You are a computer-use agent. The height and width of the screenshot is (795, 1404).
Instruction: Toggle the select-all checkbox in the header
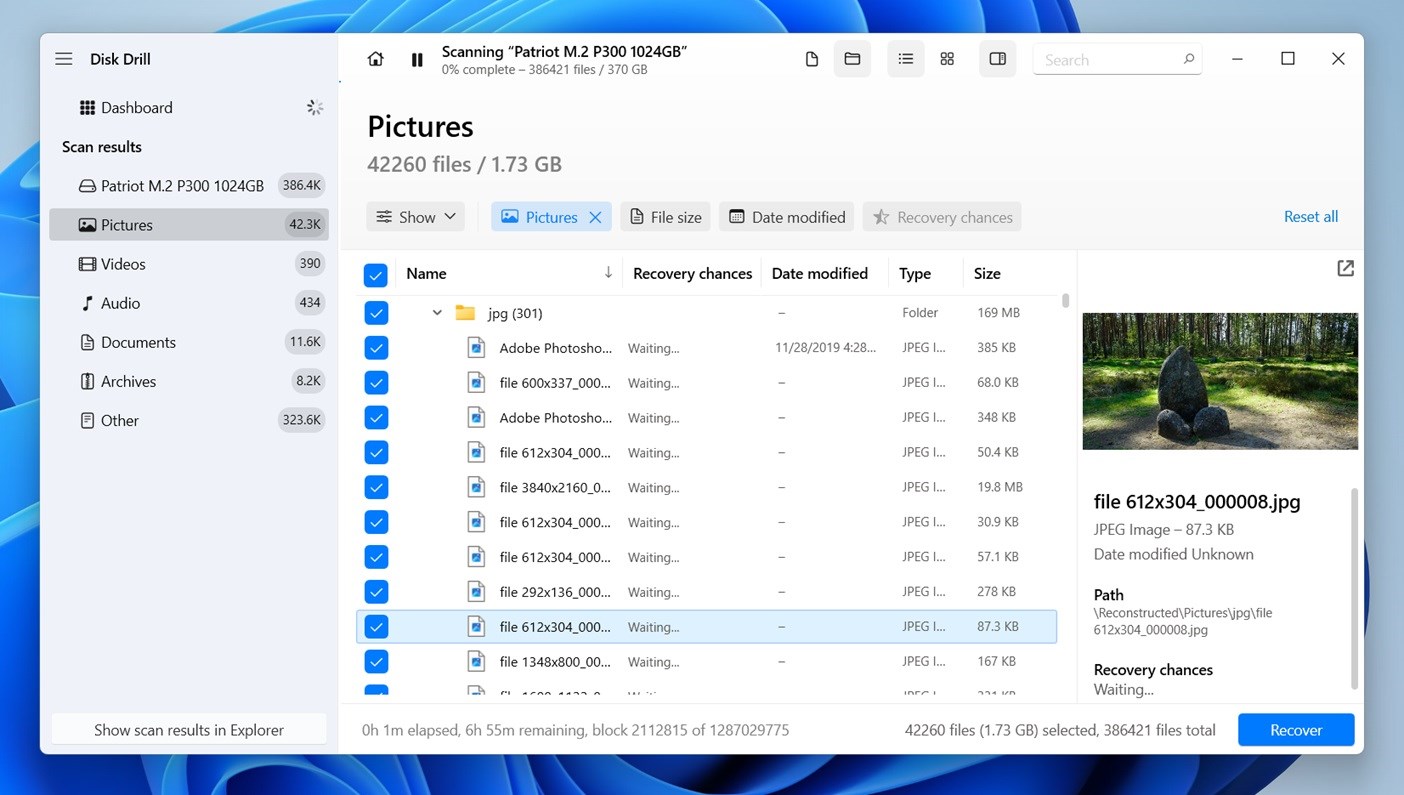click(x=376, y=274)
